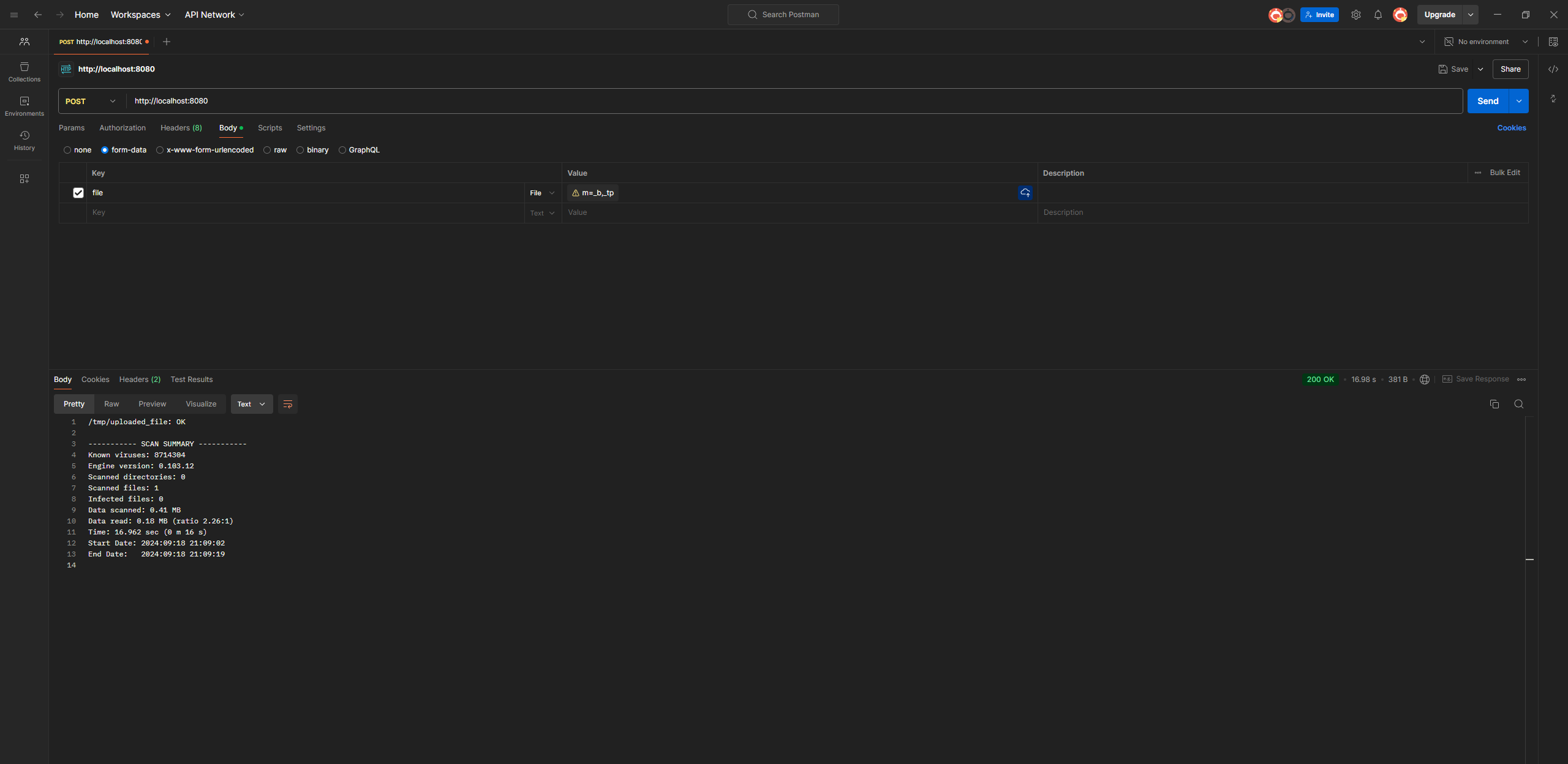Click the request URL input field

coord(794,101)
